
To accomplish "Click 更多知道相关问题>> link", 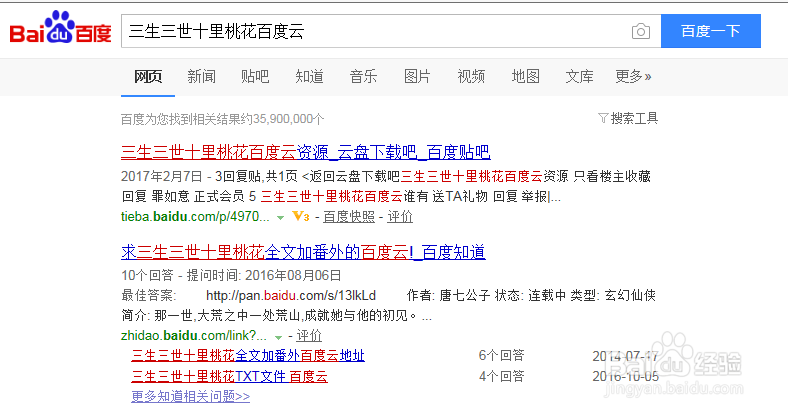I will pos(190,396).
